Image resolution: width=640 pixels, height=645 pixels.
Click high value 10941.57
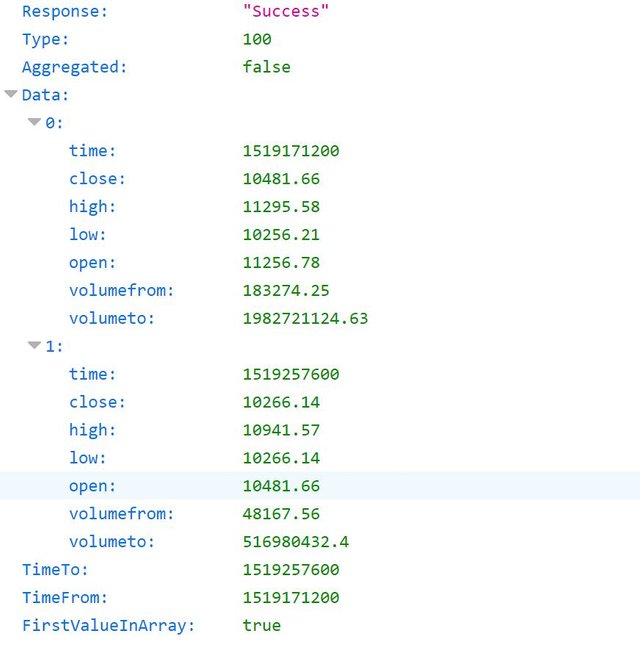(x=281, y=430)
